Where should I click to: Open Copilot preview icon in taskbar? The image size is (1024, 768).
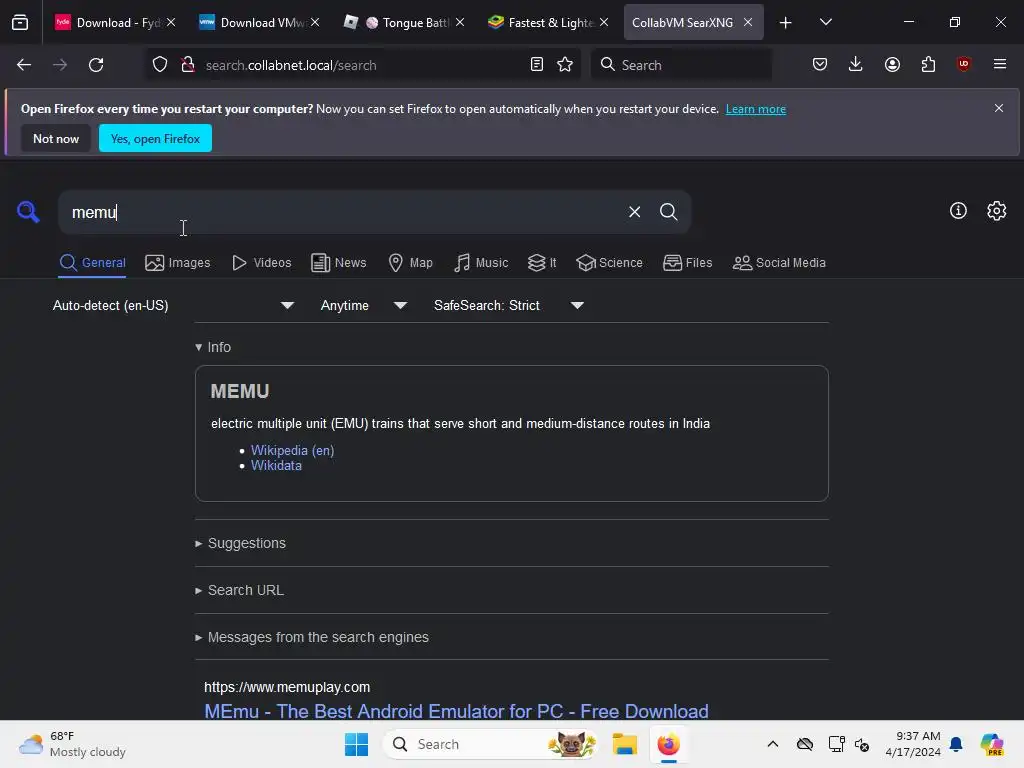tap(991, 744)
